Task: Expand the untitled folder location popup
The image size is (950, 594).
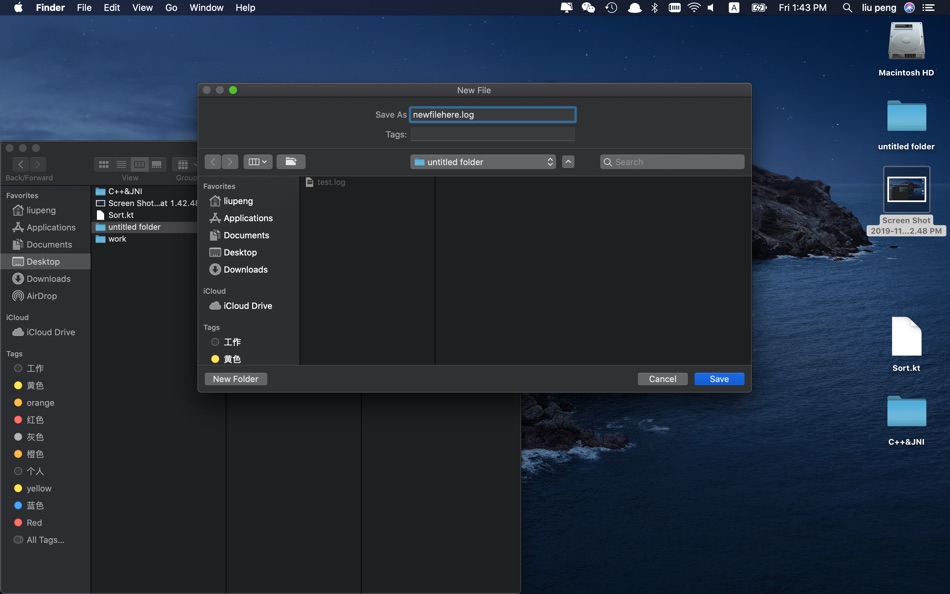Action: pyautogui.click(x=483, y=162)
